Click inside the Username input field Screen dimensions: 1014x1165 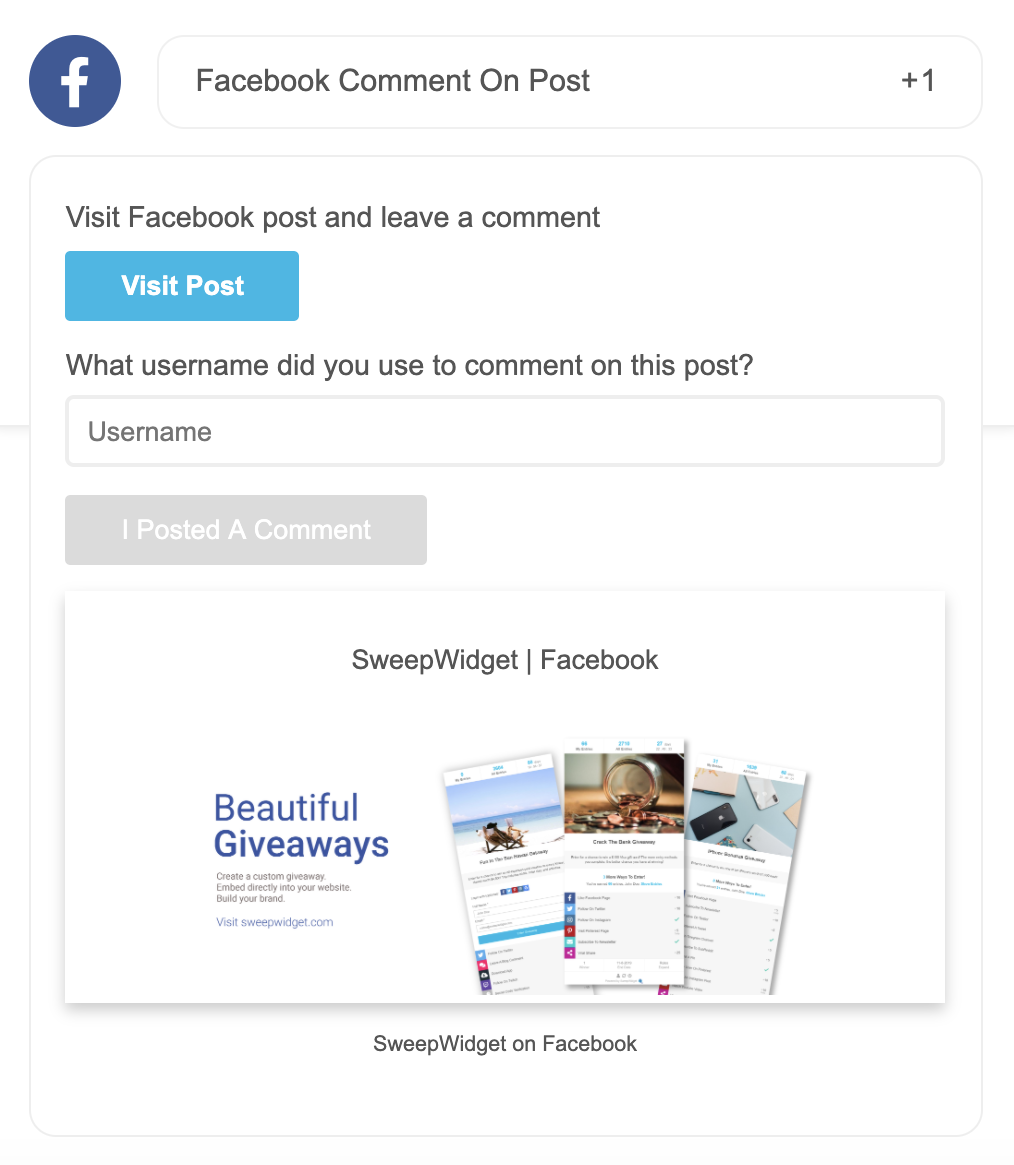[x=505, y=431]
